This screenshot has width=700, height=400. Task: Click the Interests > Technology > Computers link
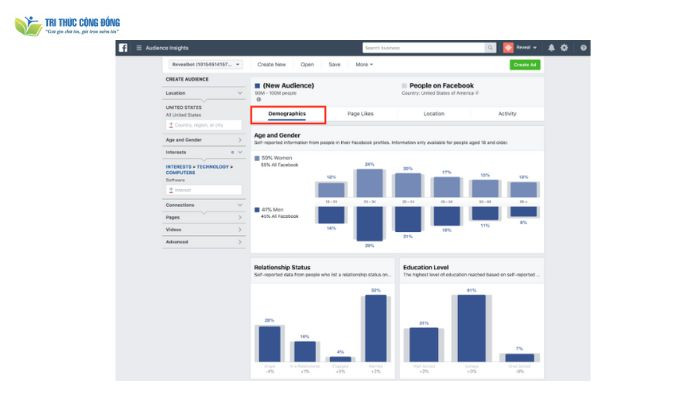pos(199,169)
